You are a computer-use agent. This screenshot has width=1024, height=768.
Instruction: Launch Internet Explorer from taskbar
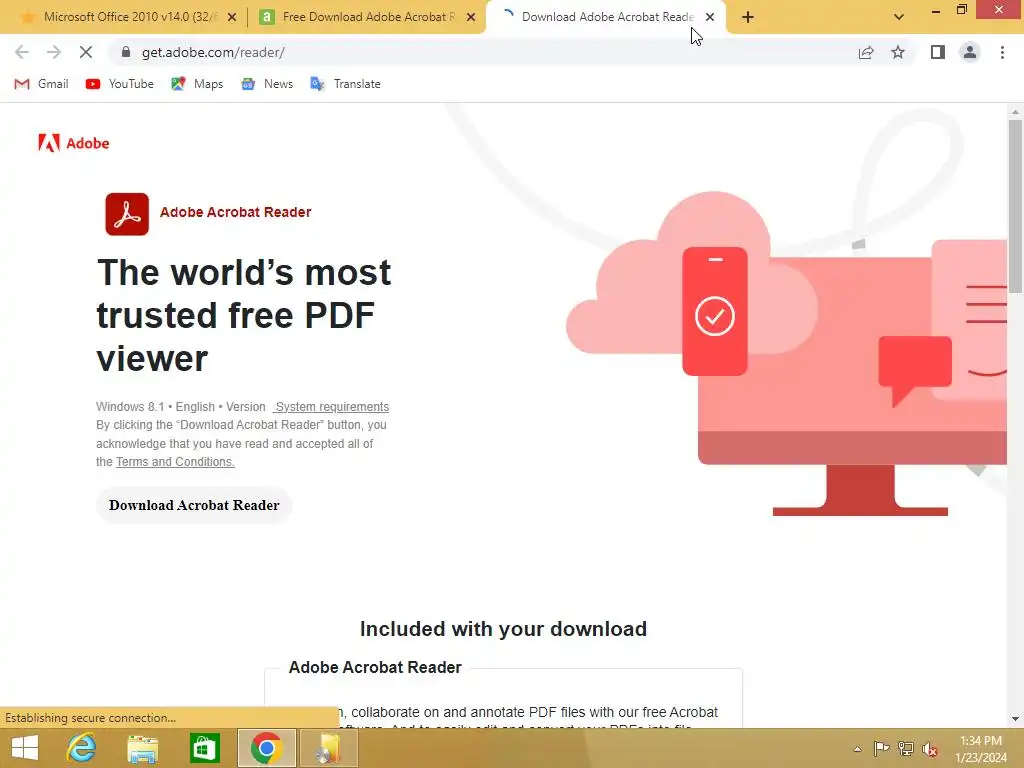[x=82, y=748]
